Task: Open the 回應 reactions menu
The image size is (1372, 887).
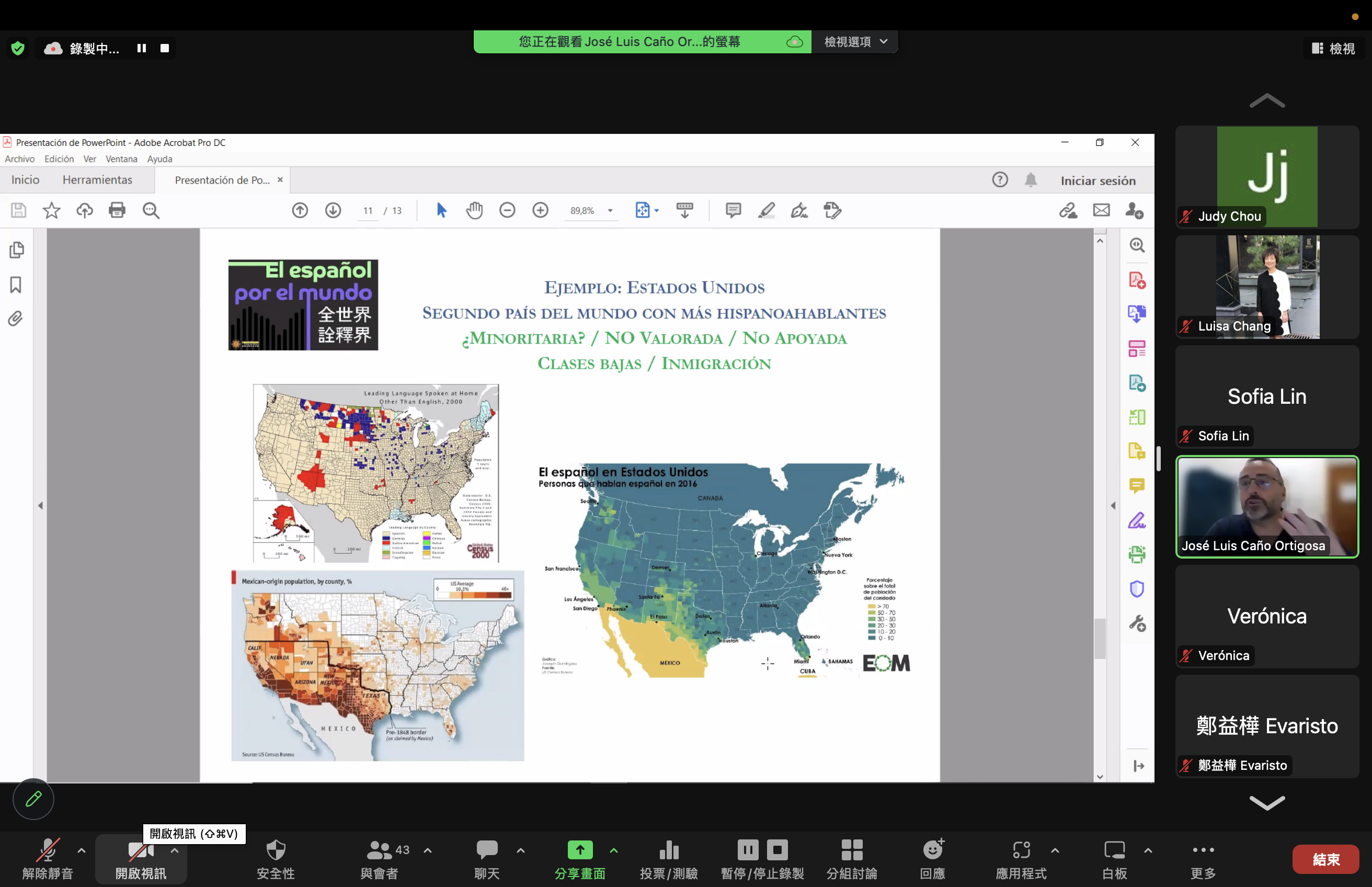Action: click(932, 859)
